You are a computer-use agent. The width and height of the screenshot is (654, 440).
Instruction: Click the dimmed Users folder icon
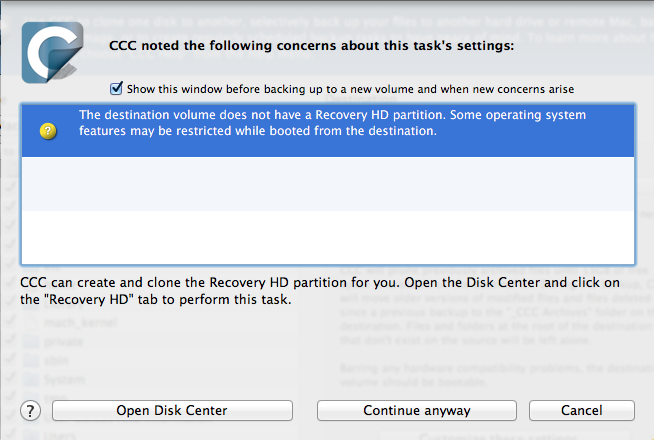click(x=31, y=435)
